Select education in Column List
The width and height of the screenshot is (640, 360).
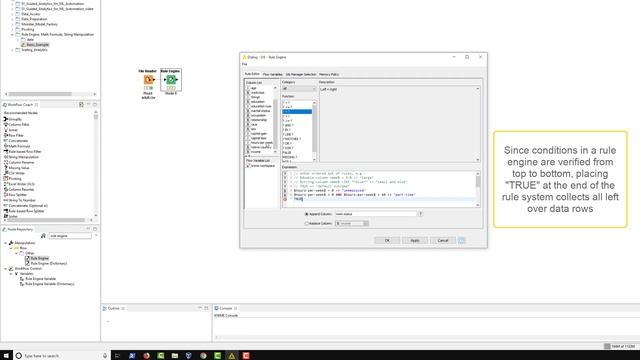(257, 102)
